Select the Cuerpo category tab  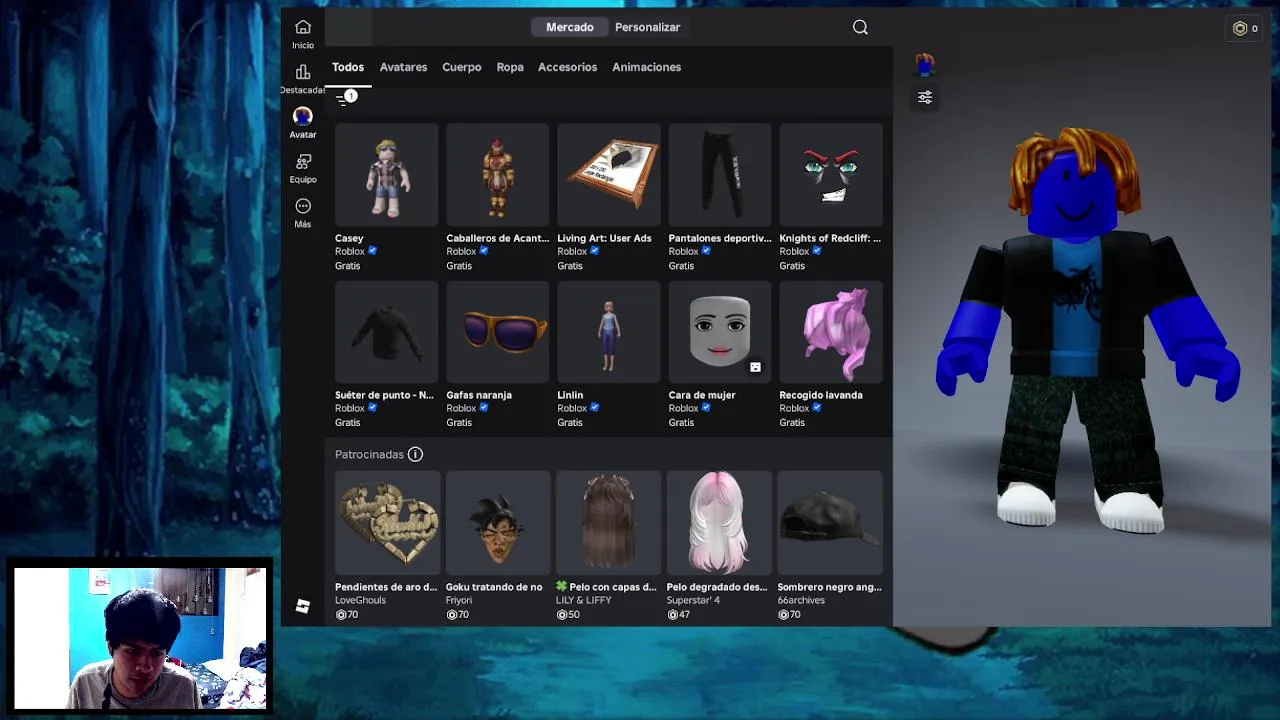[x=462, y=67]
